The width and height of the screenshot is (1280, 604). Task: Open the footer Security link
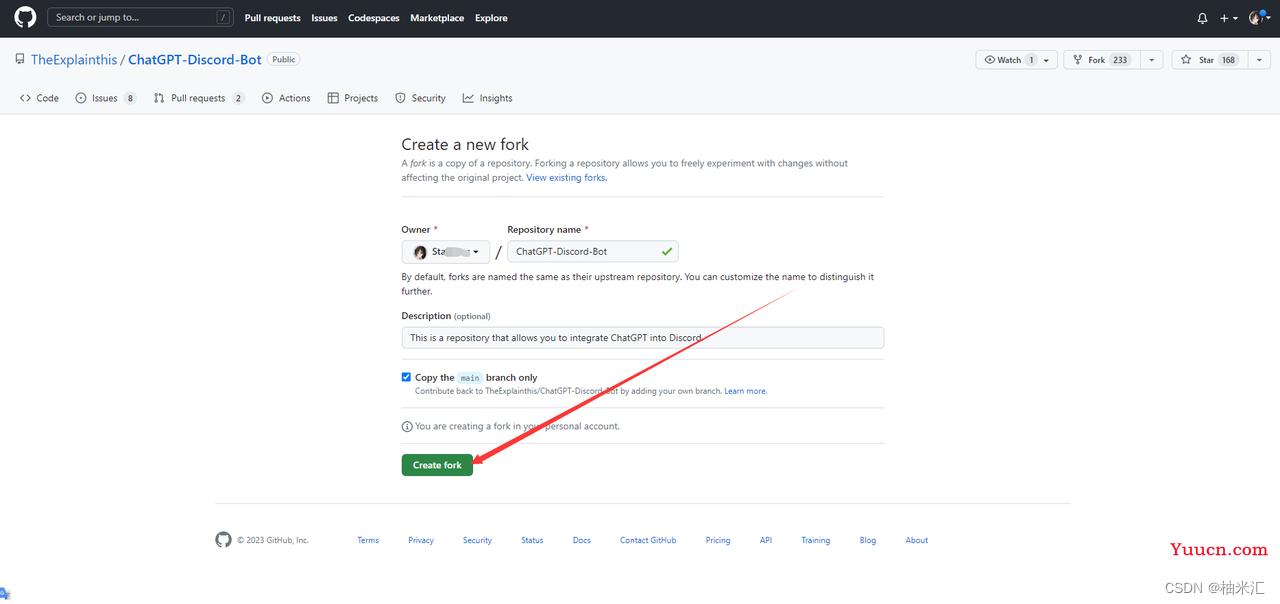coord(477,540)
